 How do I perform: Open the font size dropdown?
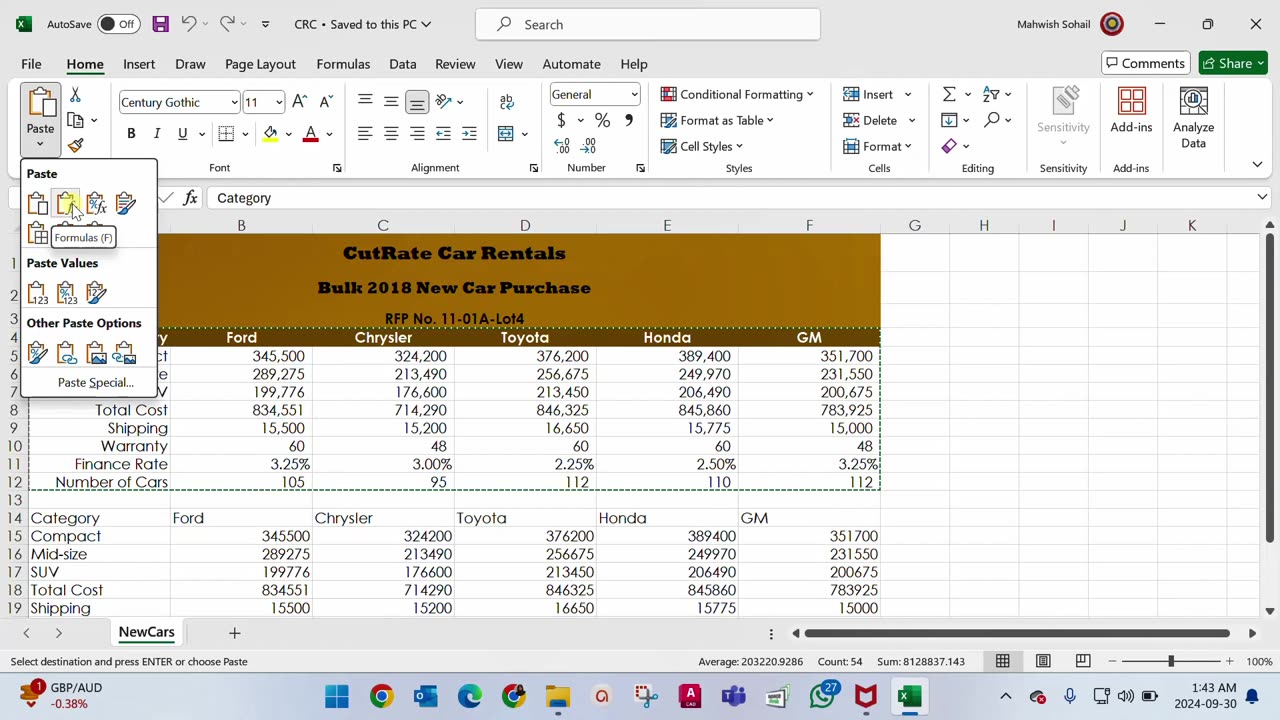(x=279, y=102)
